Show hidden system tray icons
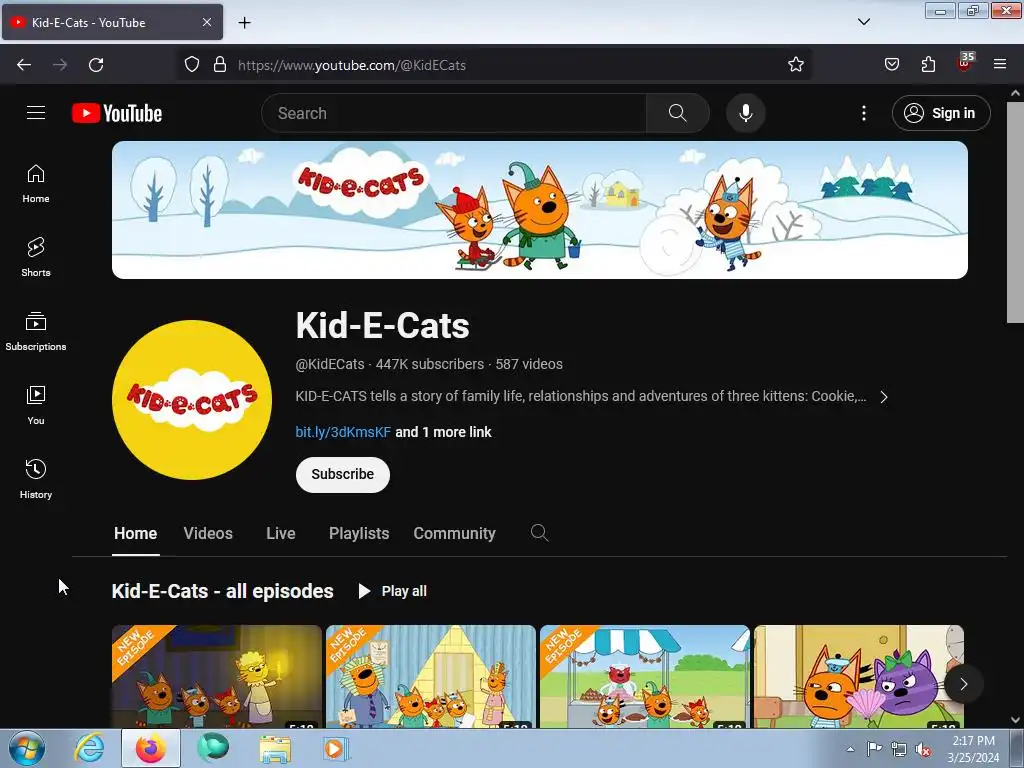Screen dimensions: 1024x768 tap(850, 749)
